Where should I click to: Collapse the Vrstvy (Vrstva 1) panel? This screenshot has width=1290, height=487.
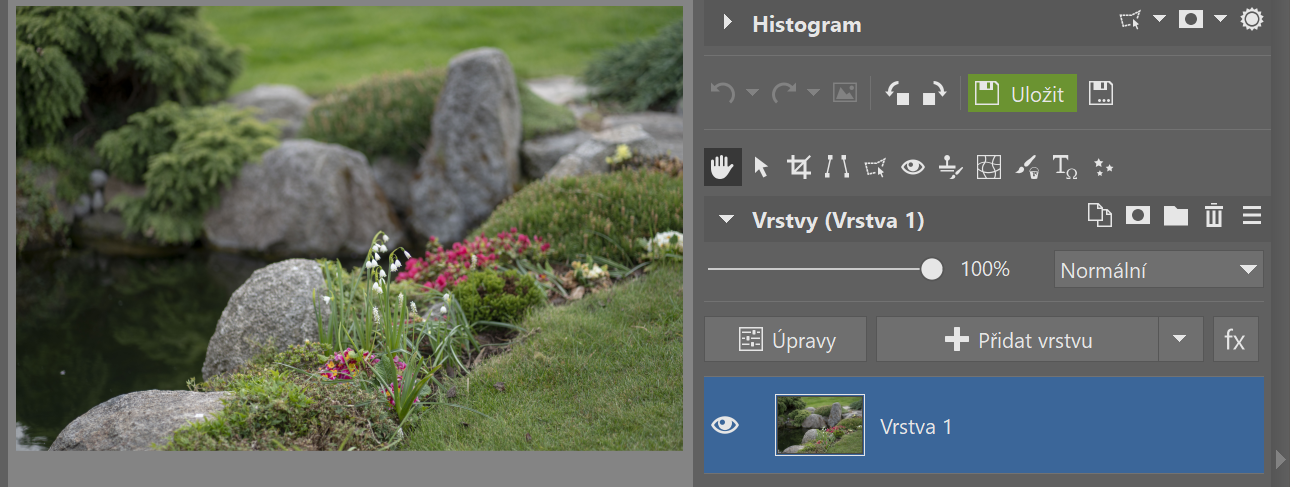727,218
